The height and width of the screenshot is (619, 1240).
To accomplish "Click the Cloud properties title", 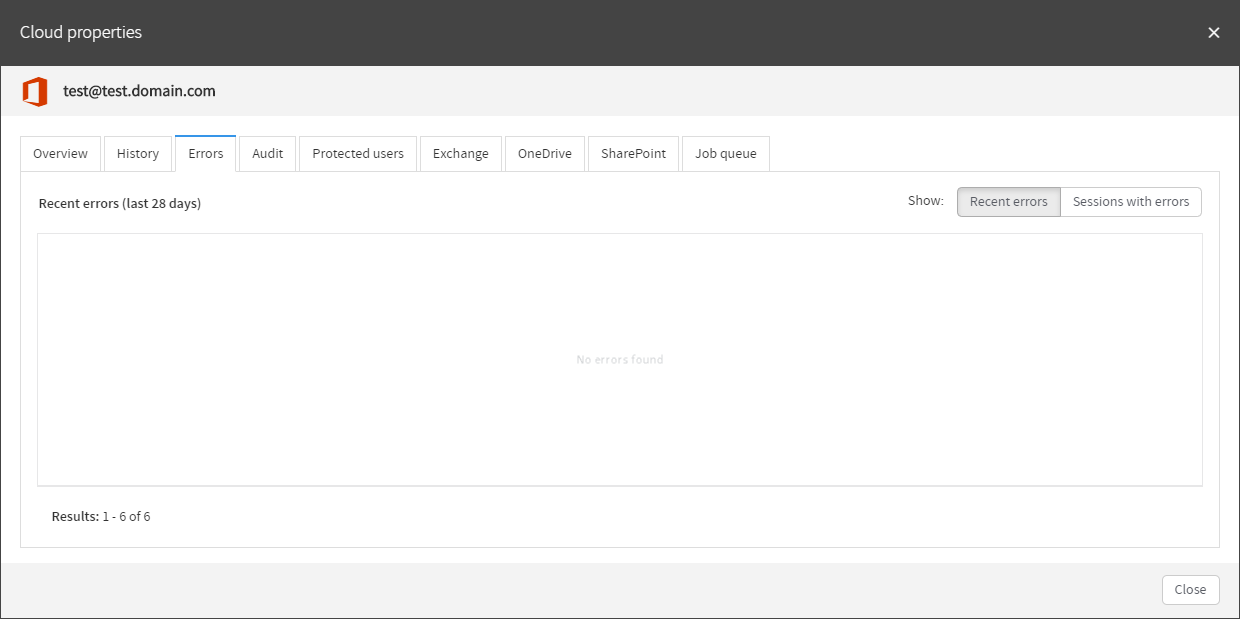I will pyautogui.click(x=81, y=33).
